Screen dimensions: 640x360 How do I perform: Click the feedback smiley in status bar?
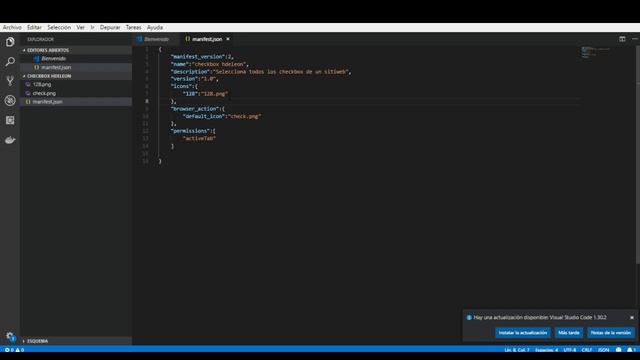click(618, 350)
